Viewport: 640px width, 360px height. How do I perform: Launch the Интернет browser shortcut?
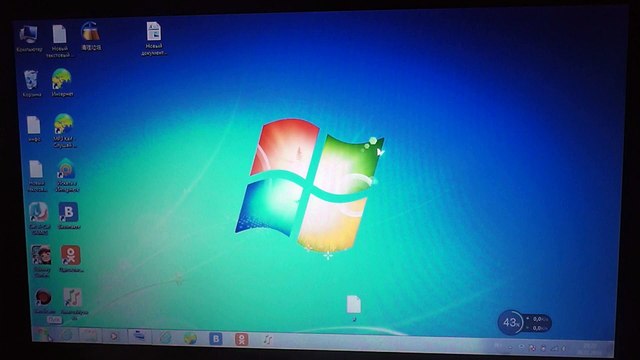click(x=62, y=82)
